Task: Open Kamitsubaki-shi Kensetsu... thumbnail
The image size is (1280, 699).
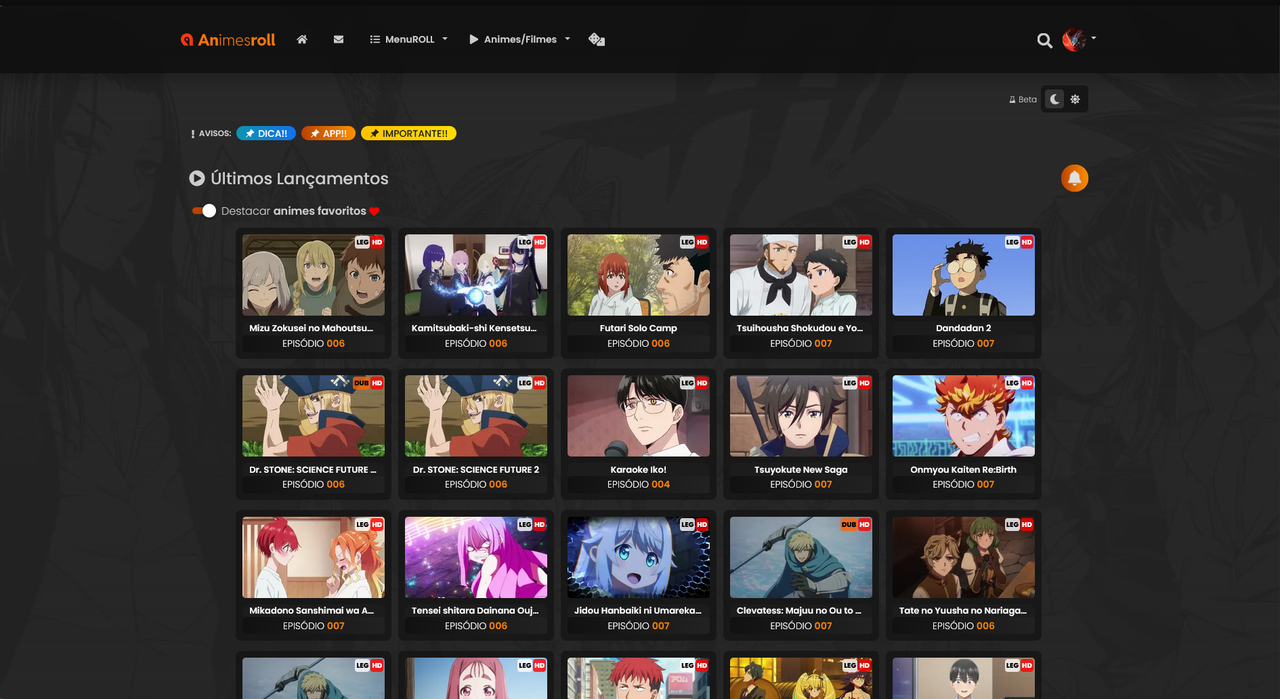Action: coord(476,275)
